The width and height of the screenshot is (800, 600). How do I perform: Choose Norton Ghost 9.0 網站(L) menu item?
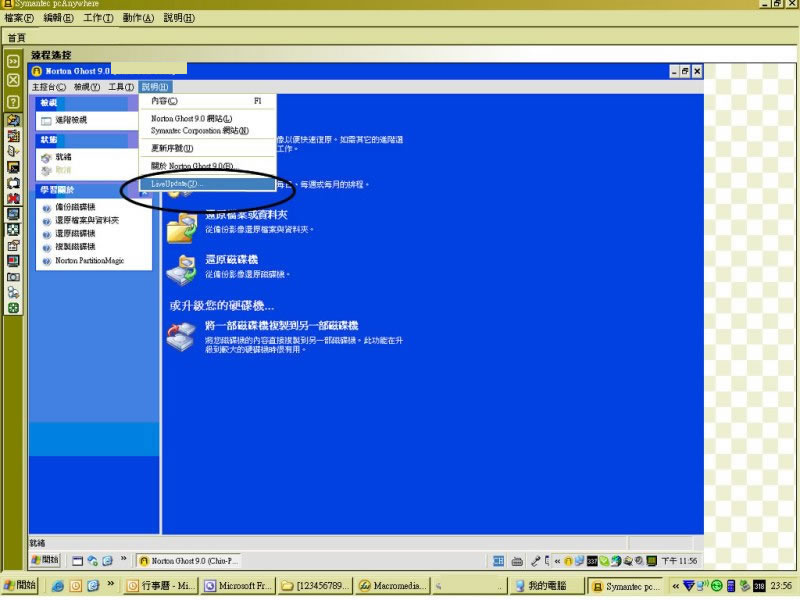coord(207,118)
